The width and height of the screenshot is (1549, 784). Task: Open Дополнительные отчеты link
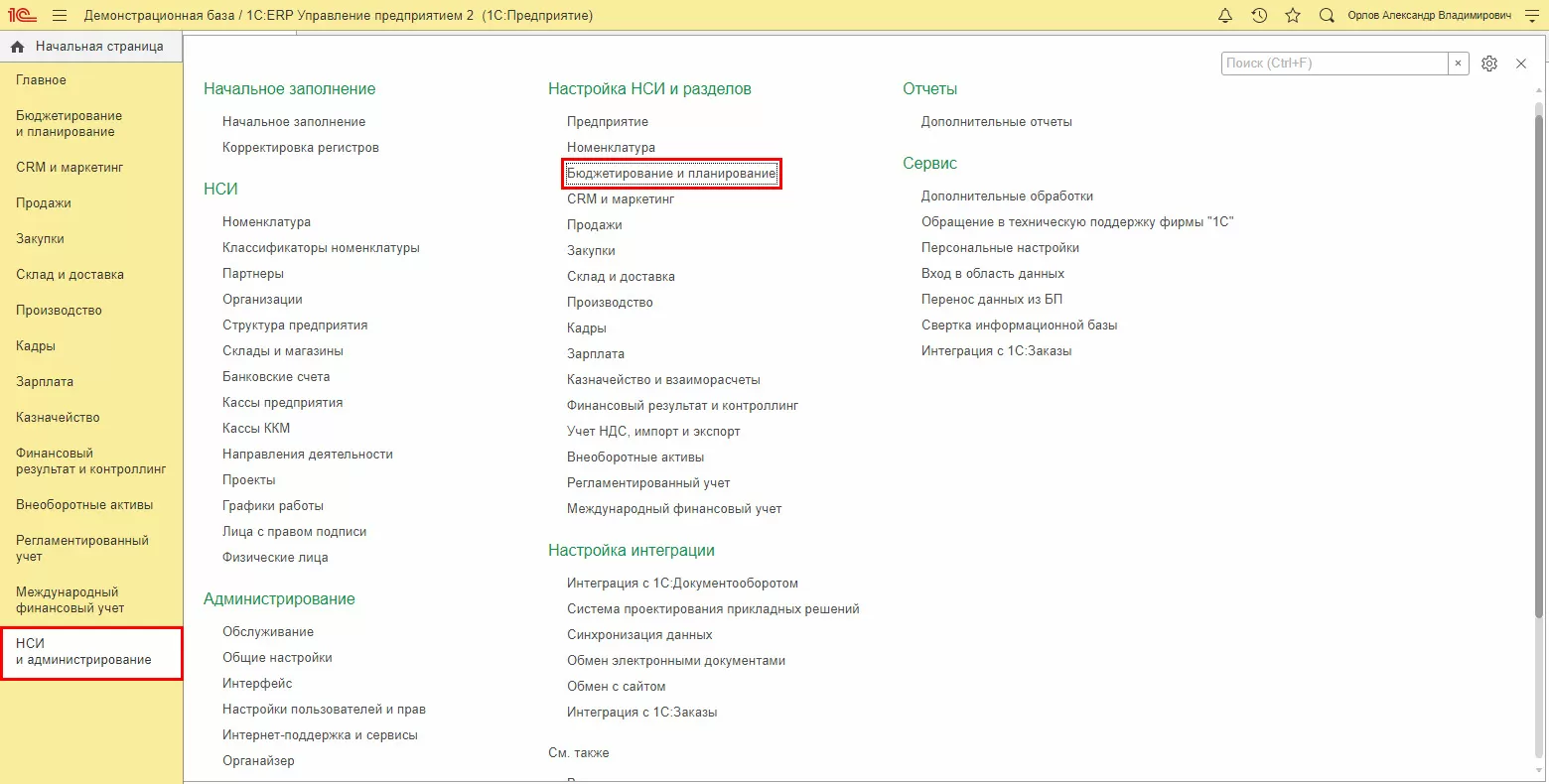coord(997,122)
